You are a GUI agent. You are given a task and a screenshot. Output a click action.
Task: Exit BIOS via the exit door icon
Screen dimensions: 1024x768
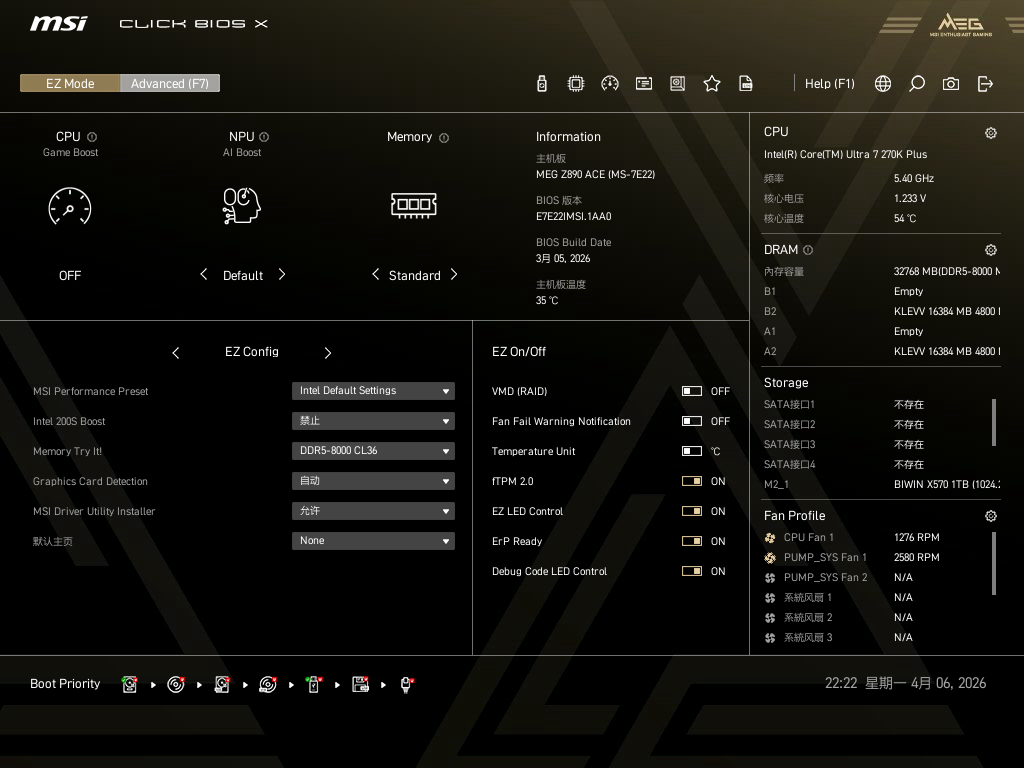[985, 84]
